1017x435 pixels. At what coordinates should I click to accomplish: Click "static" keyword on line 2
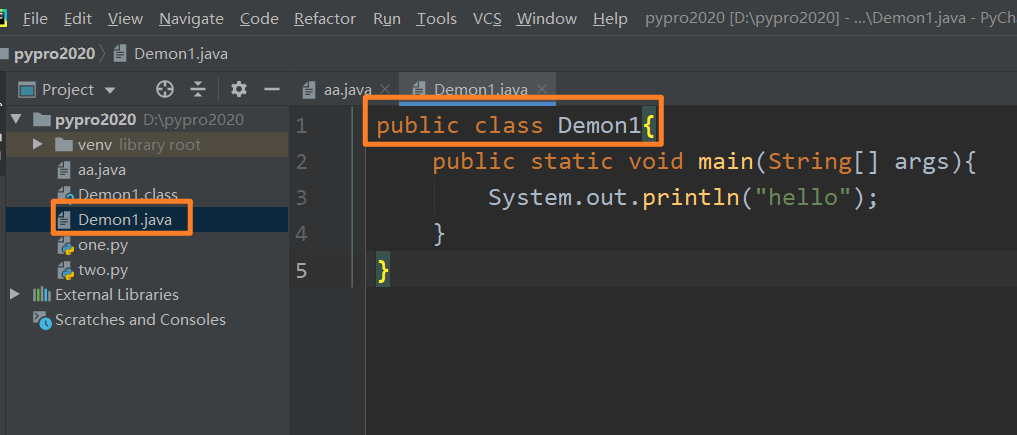(x=571, y=161)
